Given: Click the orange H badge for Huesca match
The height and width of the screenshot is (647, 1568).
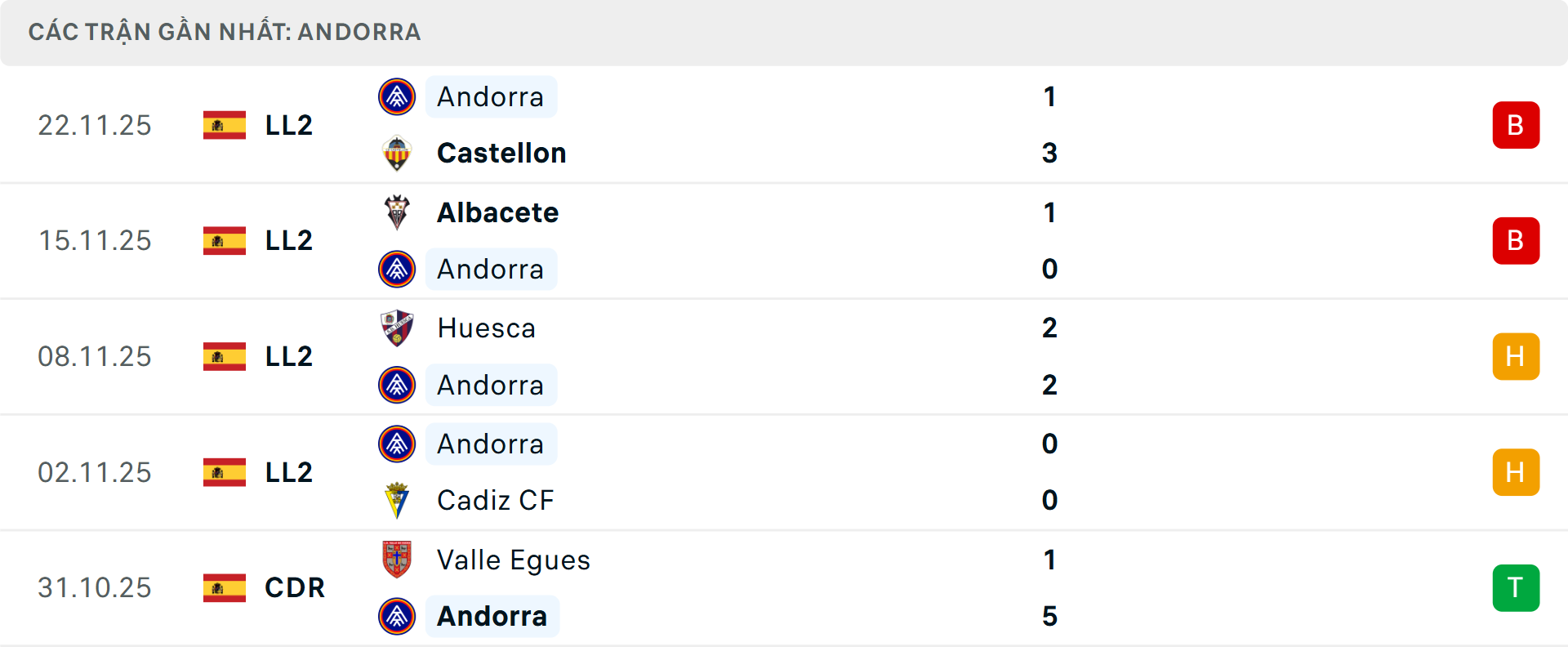Looking at the screenshot, I should (1516, 357).
